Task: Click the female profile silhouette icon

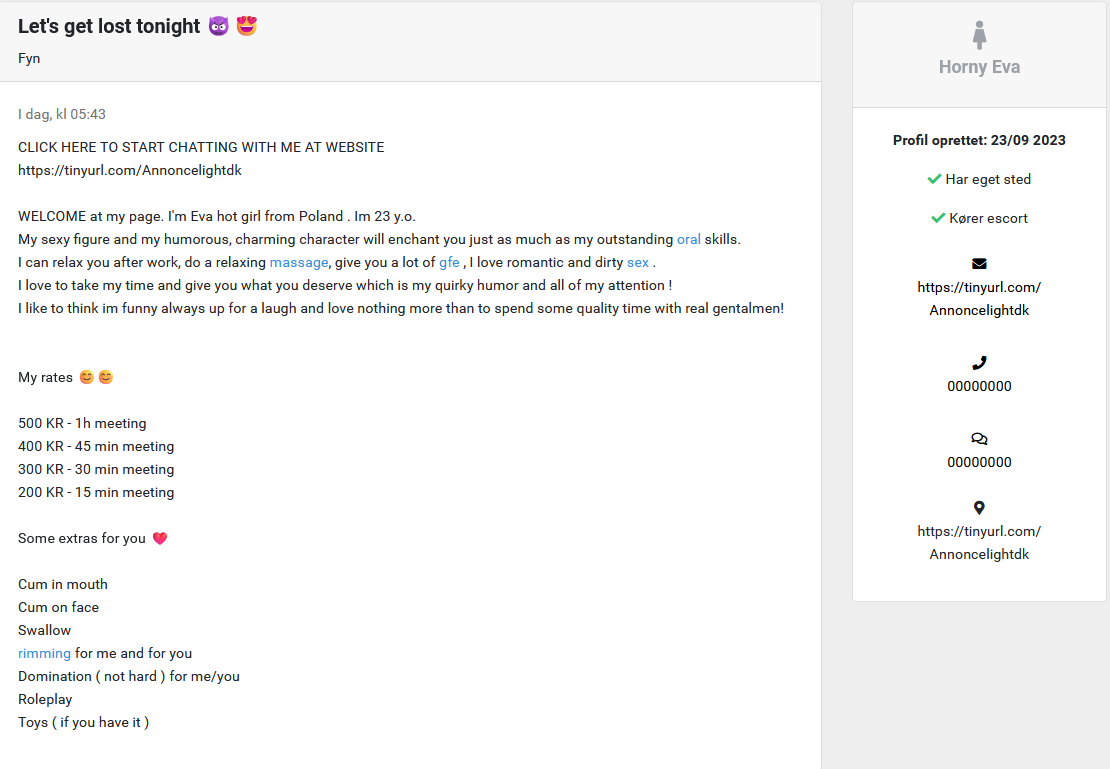Action: coord(979,35)
